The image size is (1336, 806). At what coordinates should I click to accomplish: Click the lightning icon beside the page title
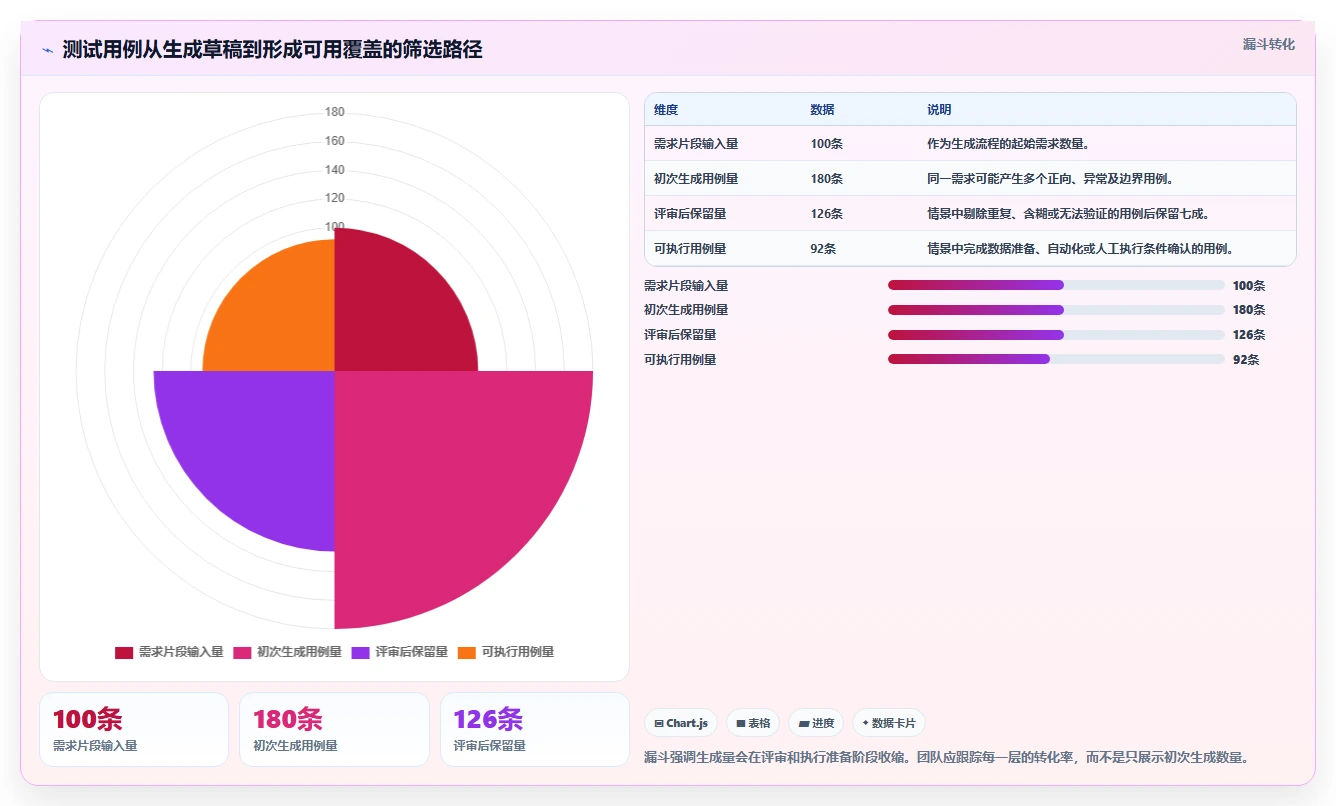pyautogui.click(x=47, y=50)
